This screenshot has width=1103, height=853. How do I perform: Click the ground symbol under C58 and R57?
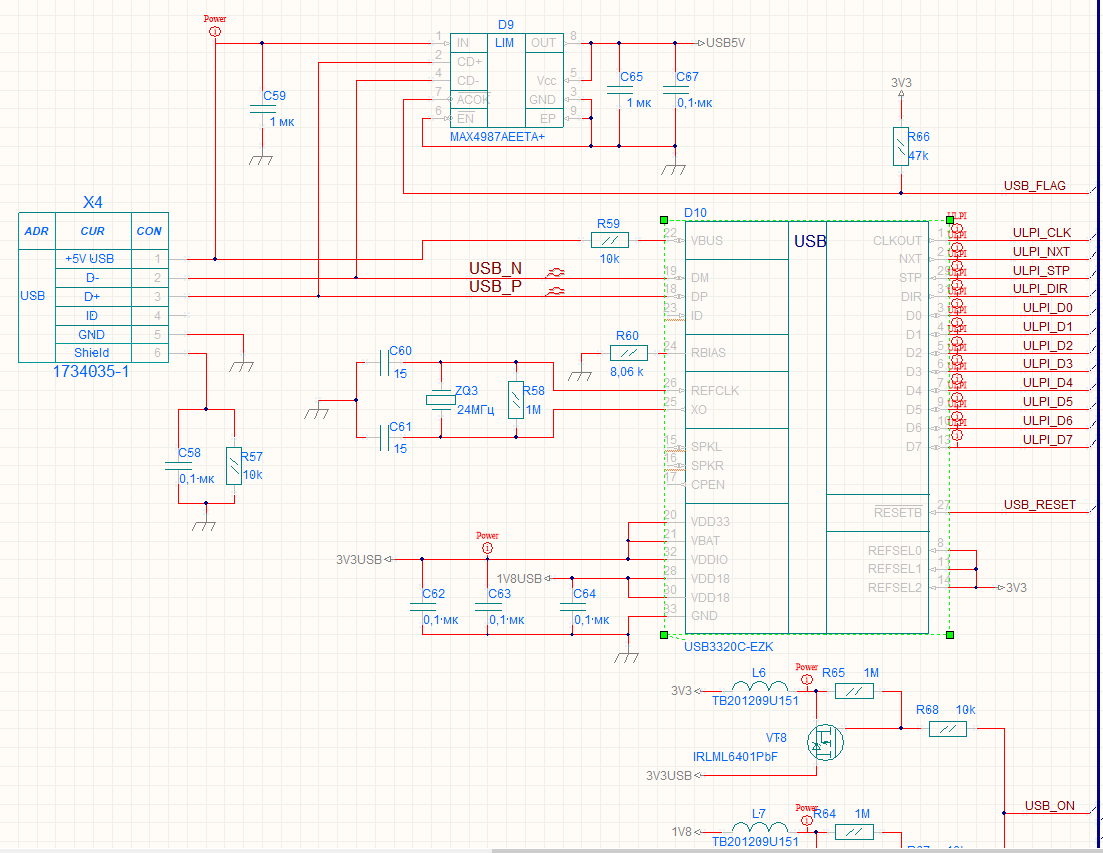pos(205,524)
